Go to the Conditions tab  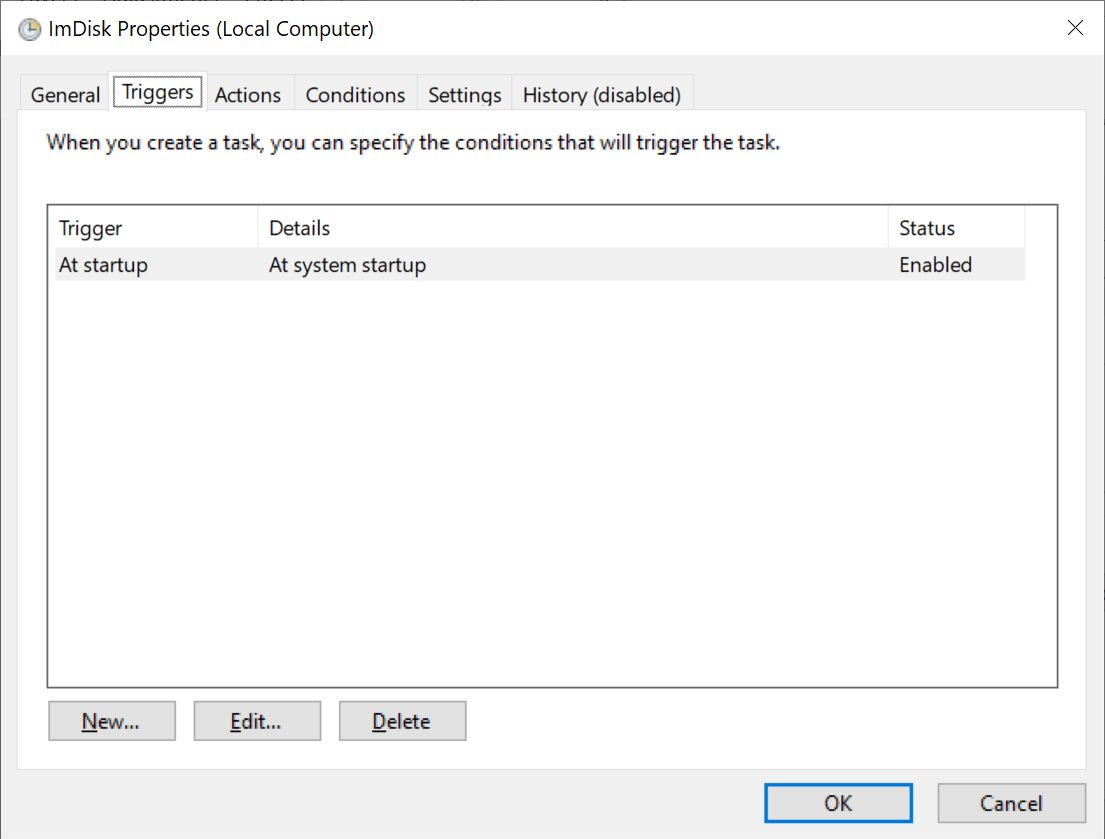coord(355,94)
